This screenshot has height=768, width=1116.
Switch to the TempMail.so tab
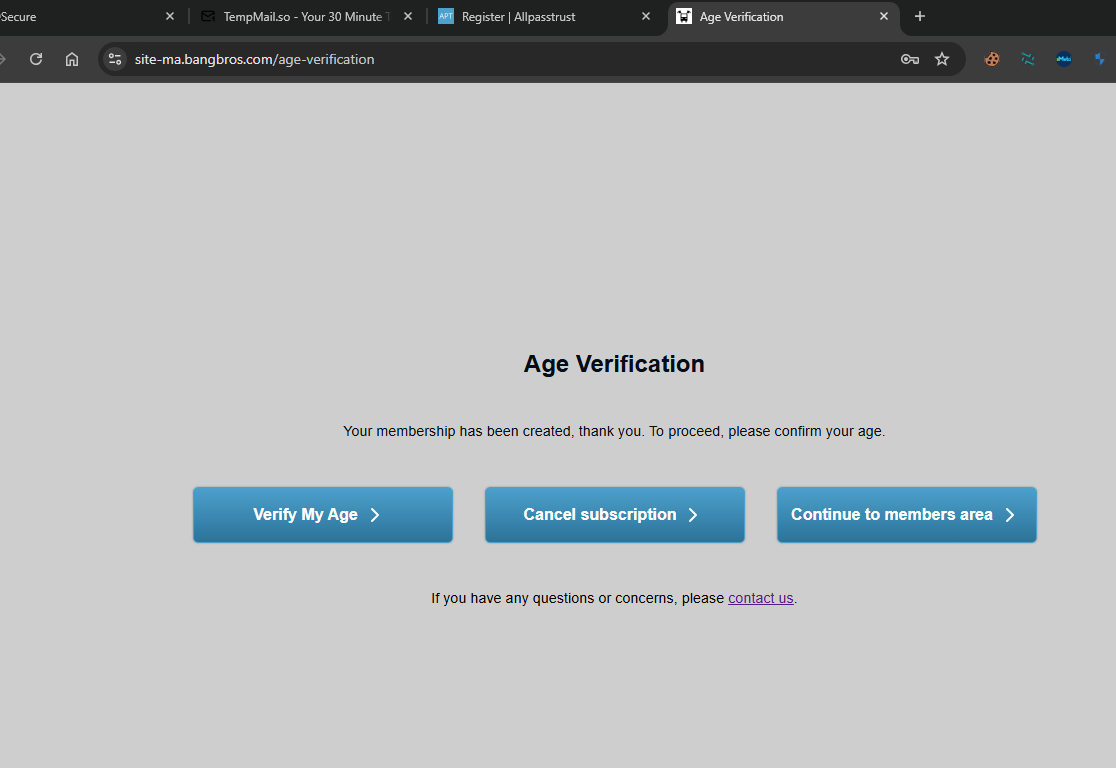click(x=300, y=17)
